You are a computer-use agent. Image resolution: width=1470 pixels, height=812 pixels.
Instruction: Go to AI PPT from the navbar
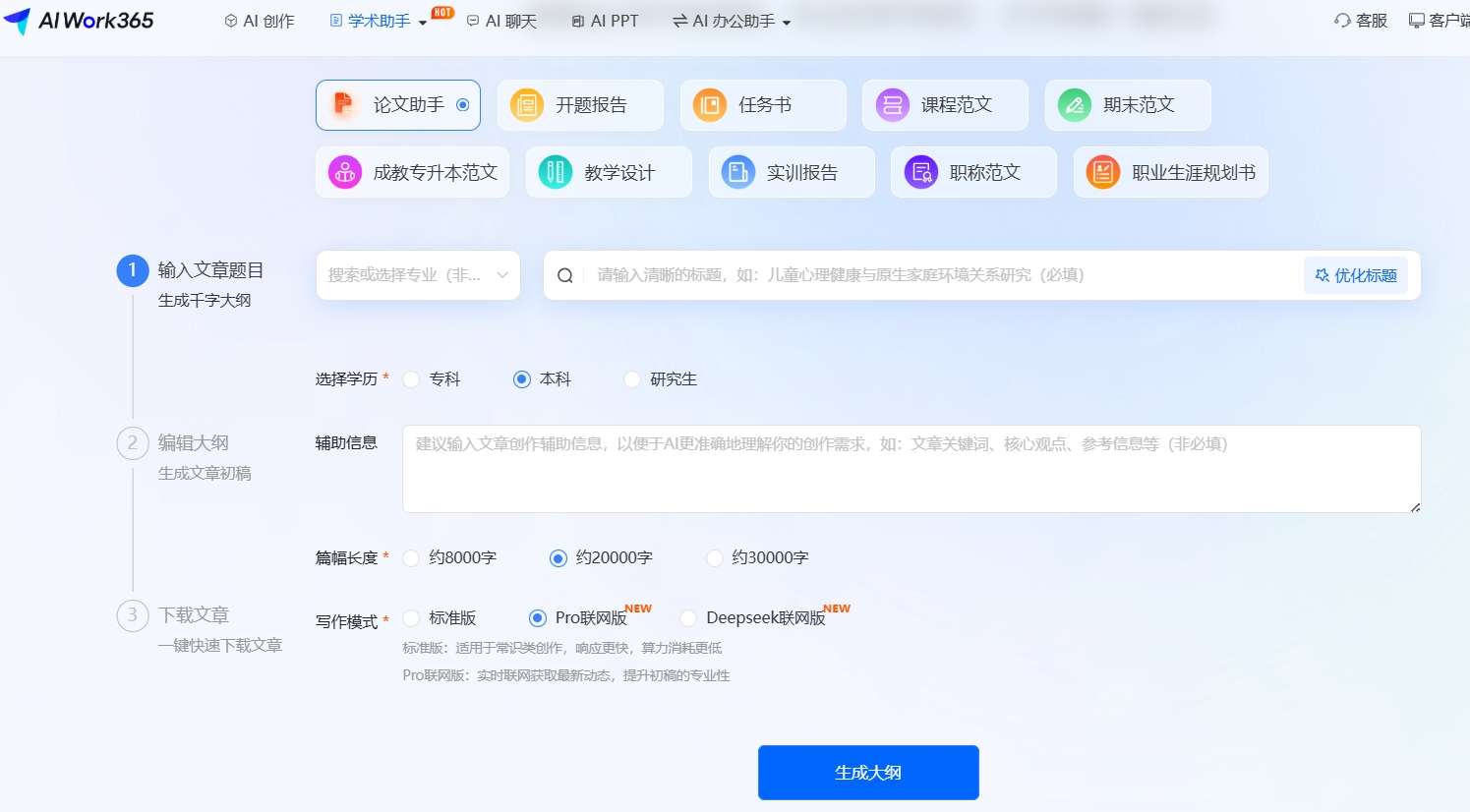tap(606, 20)
